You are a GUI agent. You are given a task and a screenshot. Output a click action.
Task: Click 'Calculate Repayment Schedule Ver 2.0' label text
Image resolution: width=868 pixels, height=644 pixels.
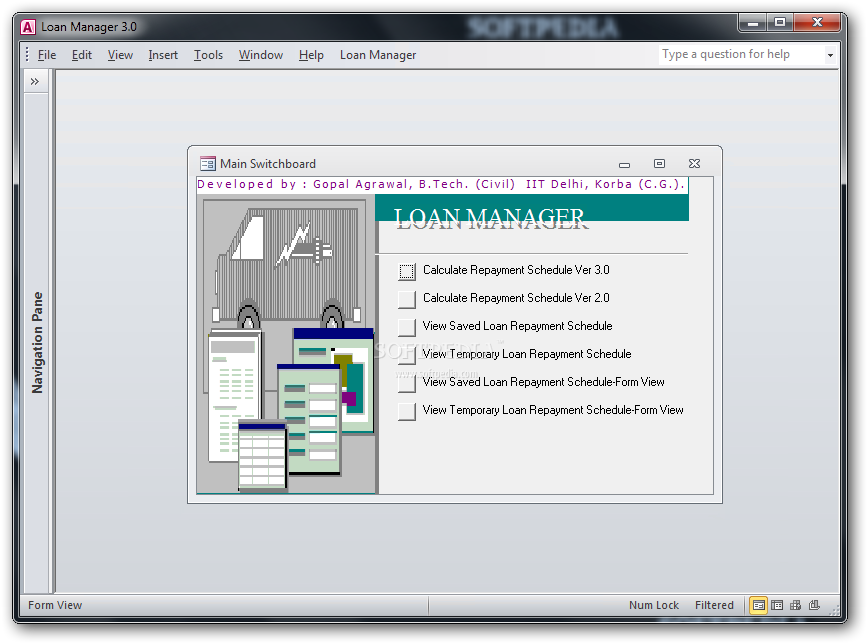516,298
